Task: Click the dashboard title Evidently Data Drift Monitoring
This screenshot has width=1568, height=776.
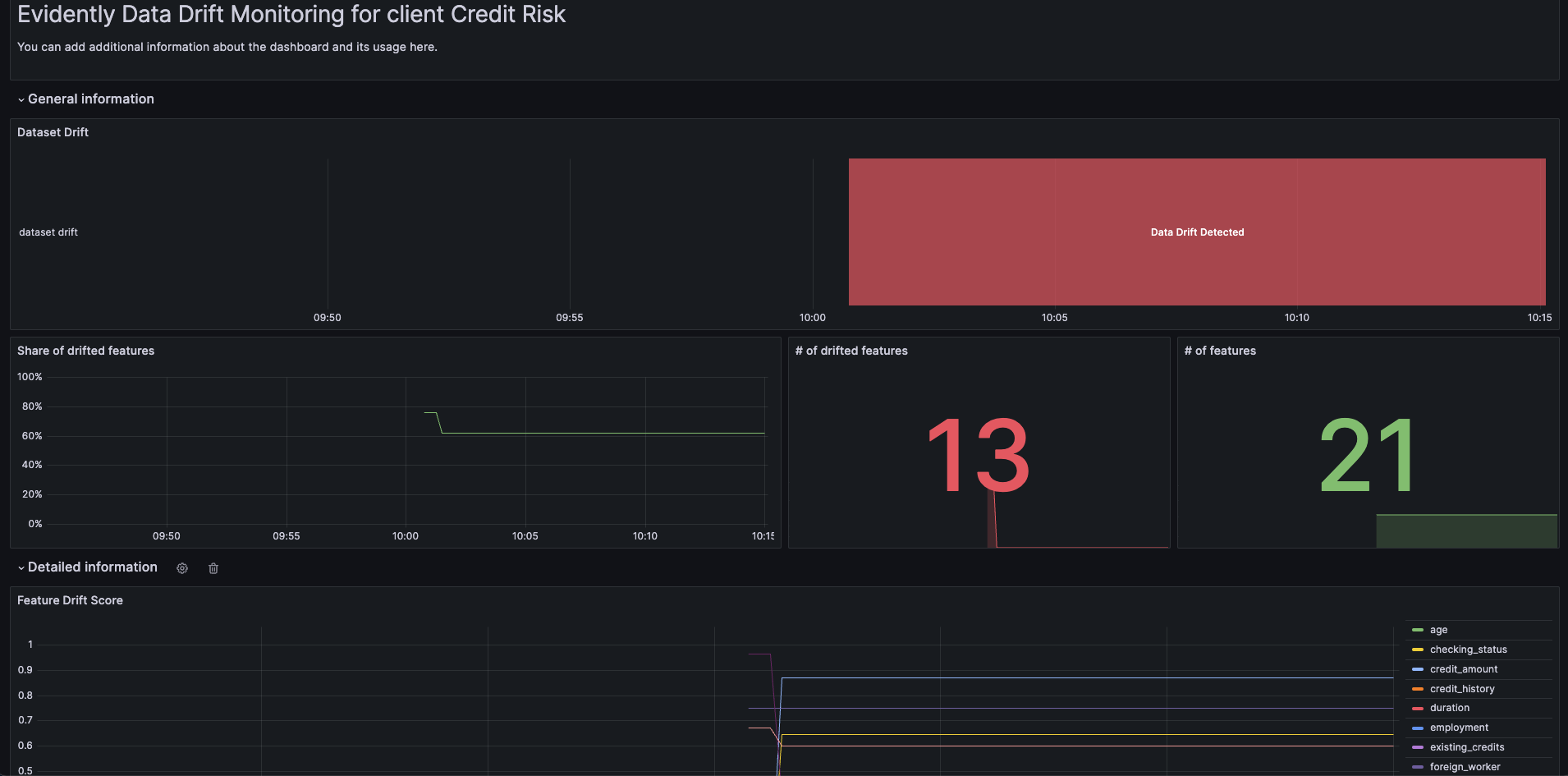Action: coord(291,14)
